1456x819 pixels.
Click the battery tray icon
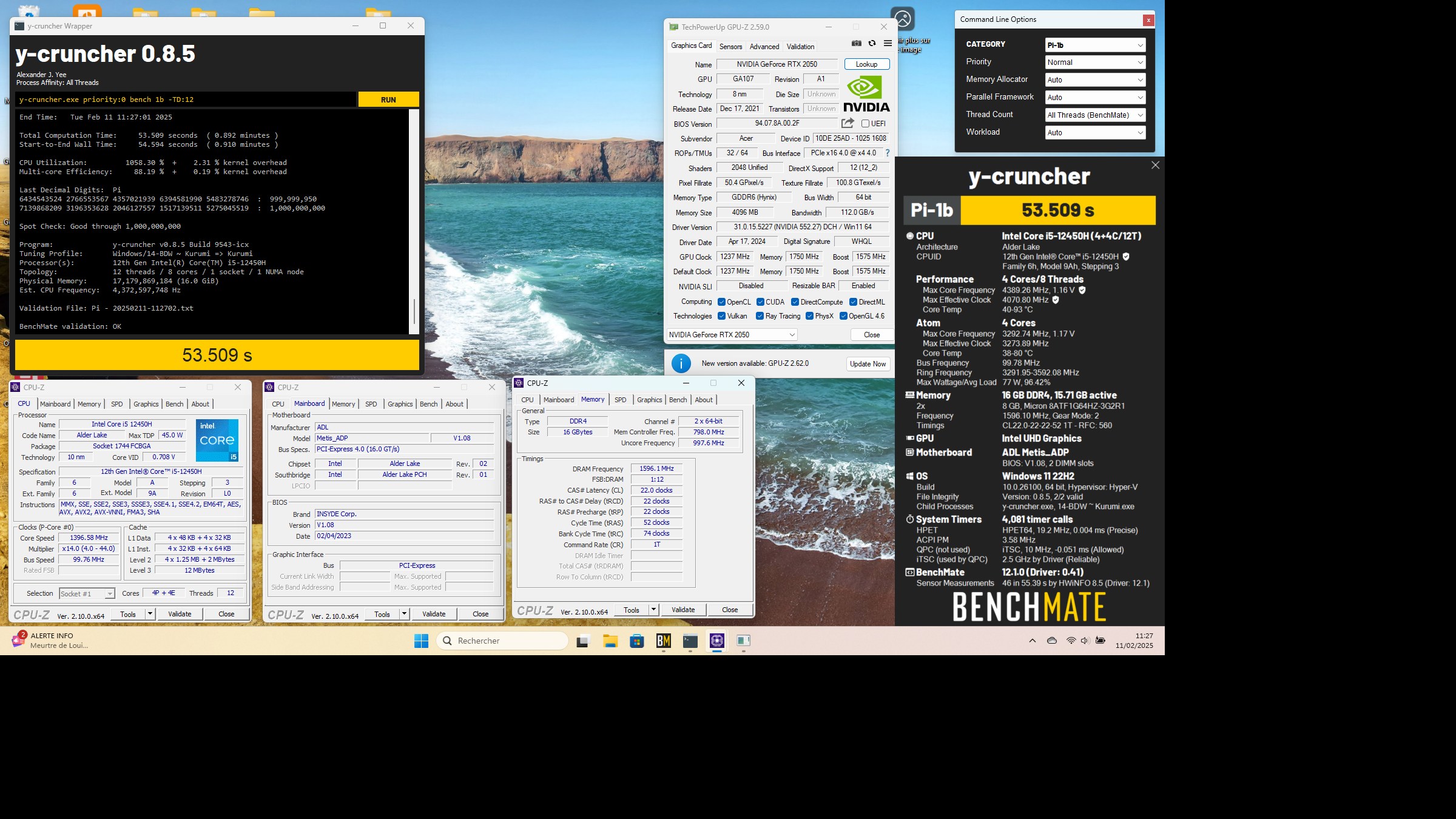[x=1100, y=641]
